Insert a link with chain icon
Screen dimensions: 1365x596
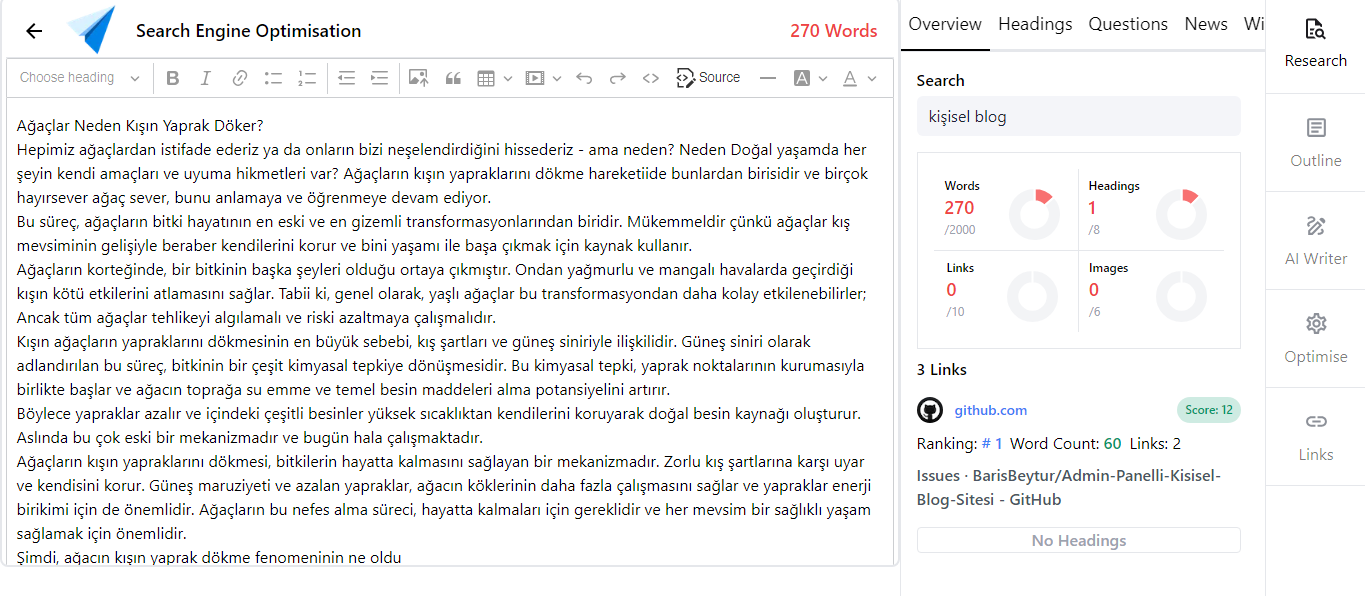240,78
